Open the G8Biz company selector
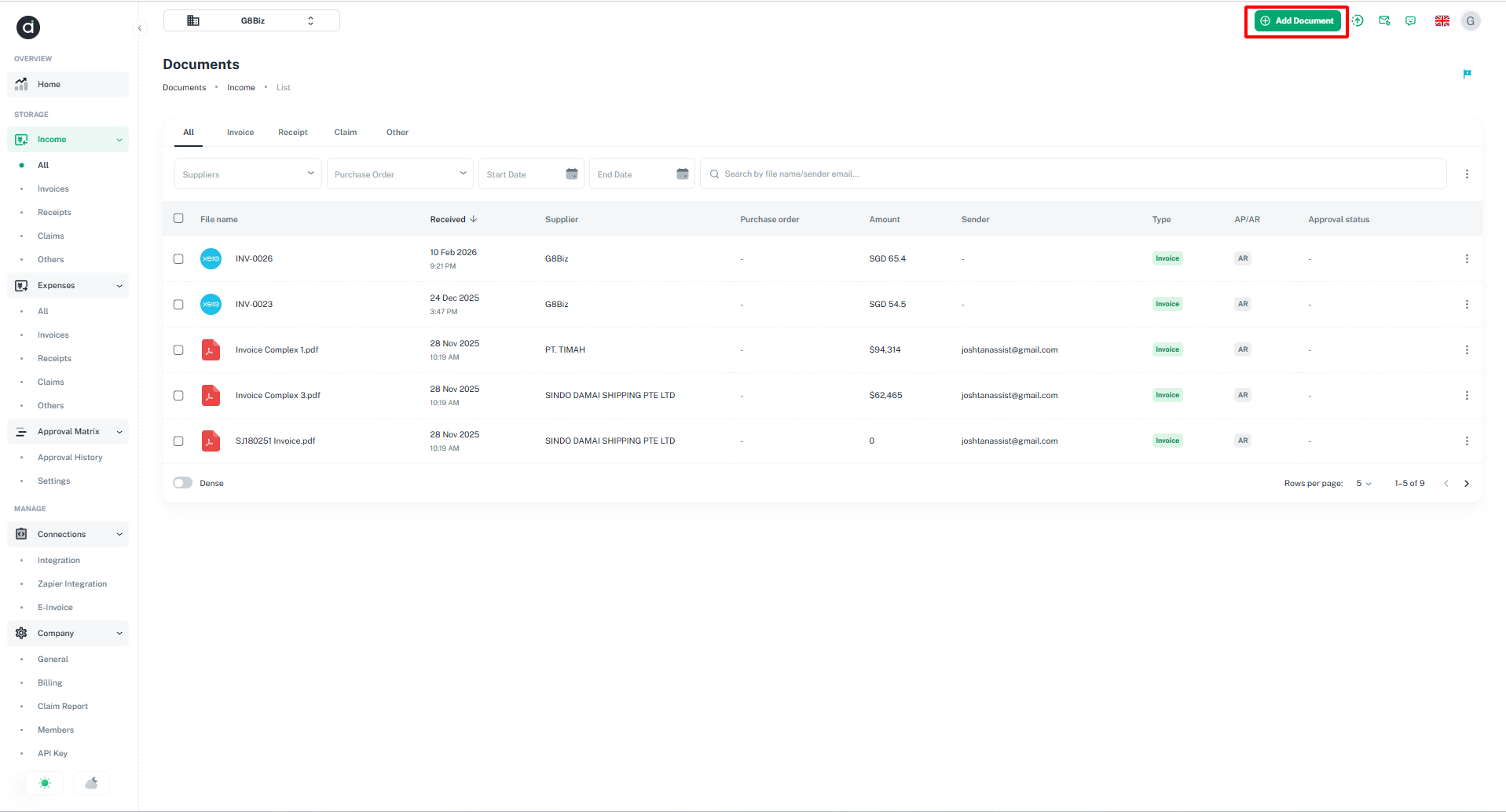This screenshot has width=1506, height=812. click(x=251, y=21)
